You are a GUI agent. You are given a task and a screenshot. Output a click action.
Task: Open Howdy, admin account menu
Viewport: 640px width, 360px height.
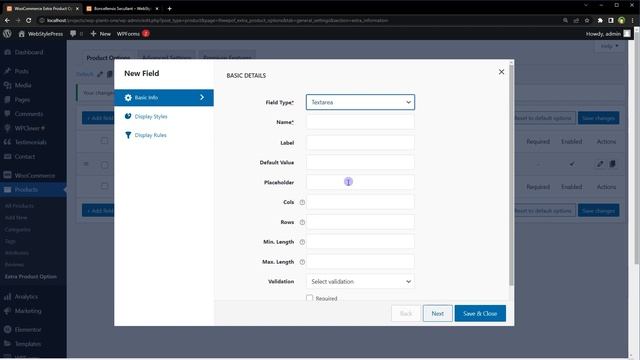(608, 34)
